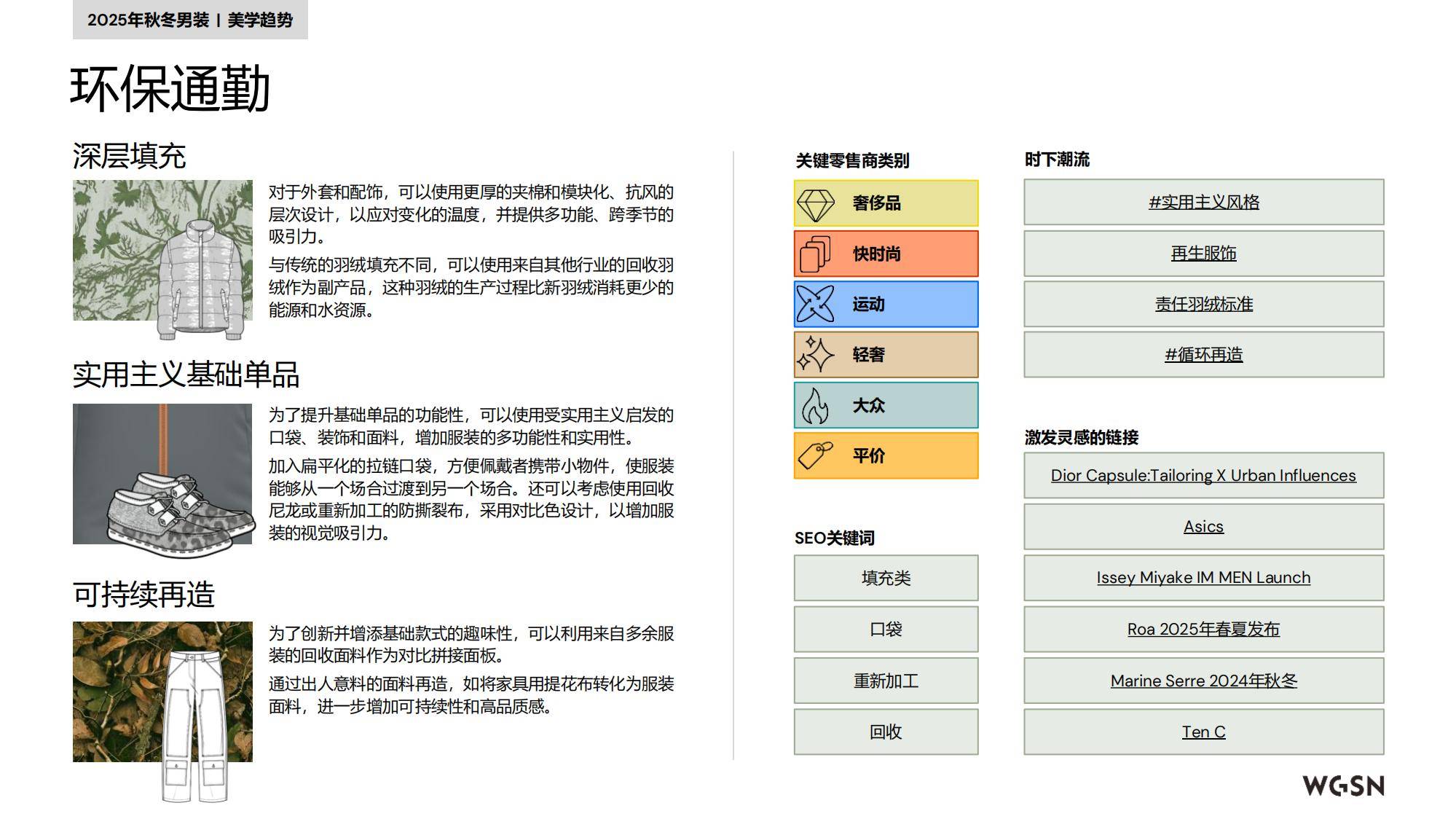Screen dimensions: 1456x819
Task: Click the 口袋 SEO keyword box
Action: [886, 630]
